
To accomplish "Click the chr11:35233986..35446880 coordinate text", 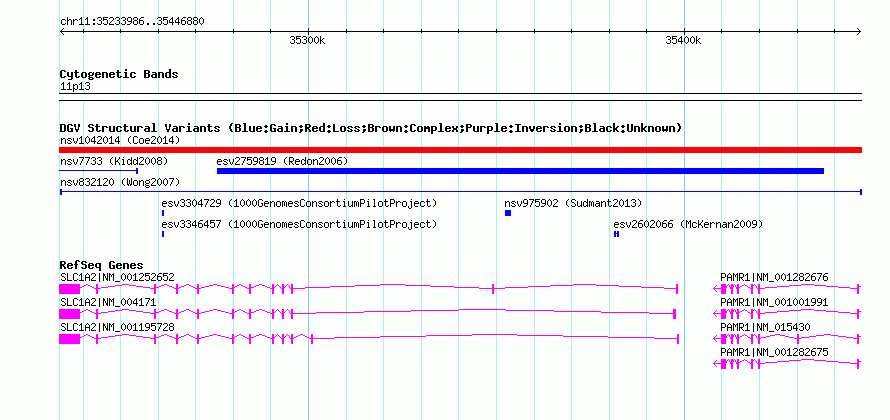I will [x=132, y=22].
